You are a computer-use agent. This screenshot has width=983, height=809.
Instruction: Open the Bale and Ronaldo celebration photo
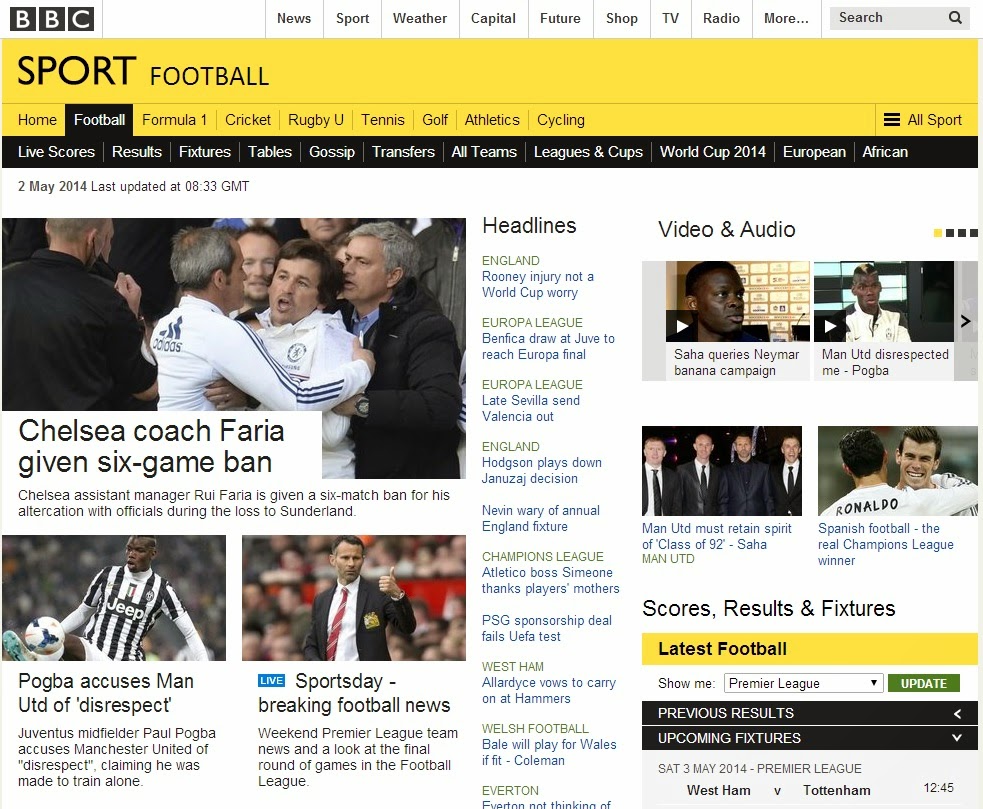pyautogui.click(x=898, y=471)
